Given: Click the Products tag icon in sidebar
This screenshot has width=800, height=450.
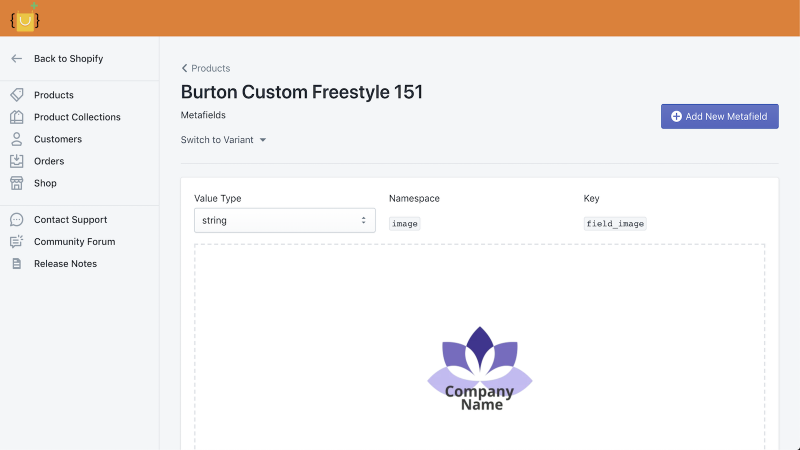Looking at the screenshot, I should [17, 94].
